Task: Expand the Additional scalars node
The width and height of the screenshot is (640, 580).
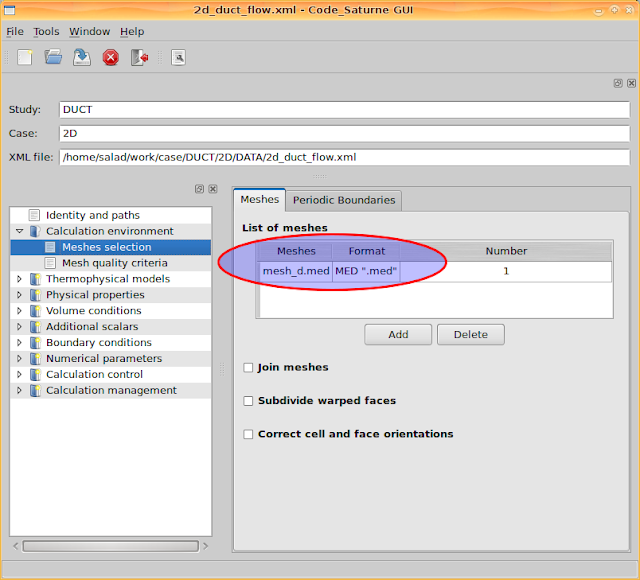Action: [19, 327]
